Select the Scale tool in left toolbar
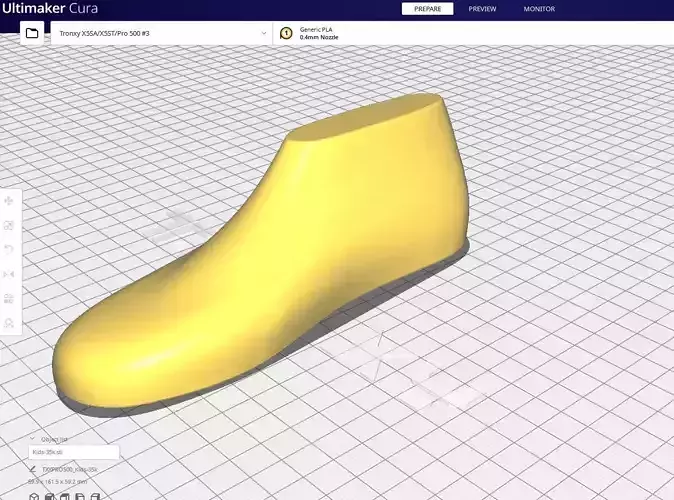The image size is (674, 500). coord(9,225)
